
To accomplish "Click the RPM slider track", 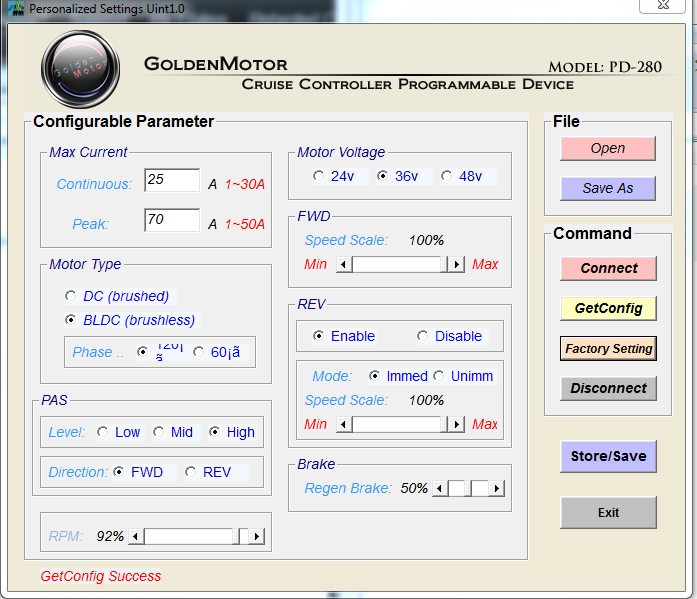I will pyautogui.click(x=190, y=537).
